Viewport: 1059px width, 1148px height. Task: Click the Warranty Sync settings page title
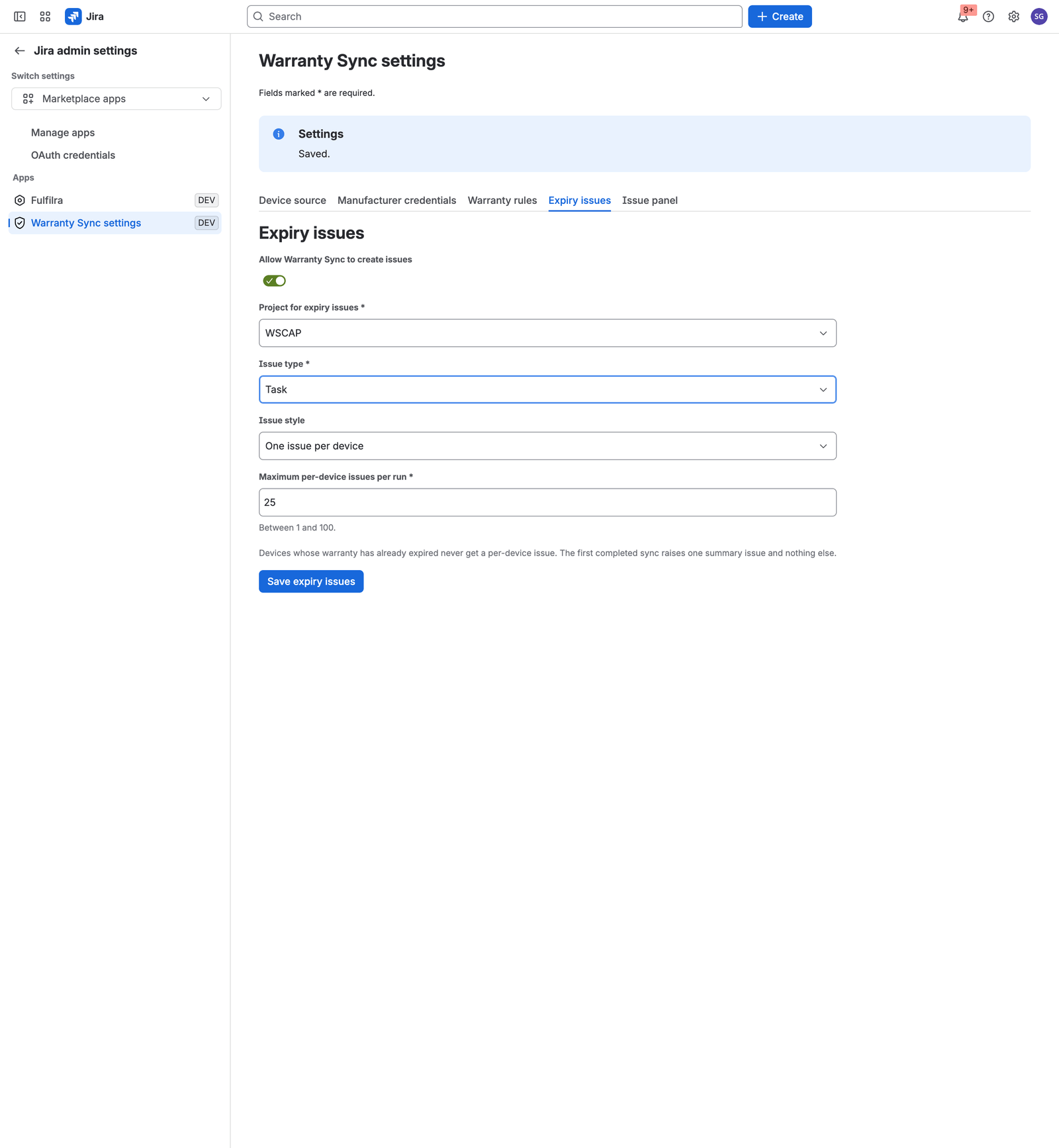[352, 61]
